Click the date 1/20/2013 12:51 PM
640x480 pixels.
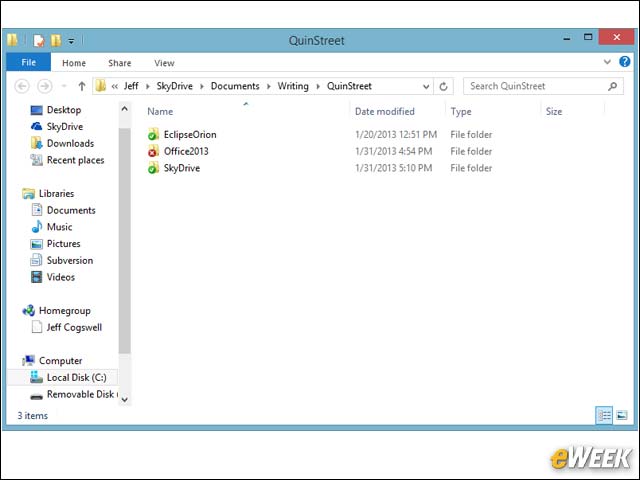click(x=396, y=135)
